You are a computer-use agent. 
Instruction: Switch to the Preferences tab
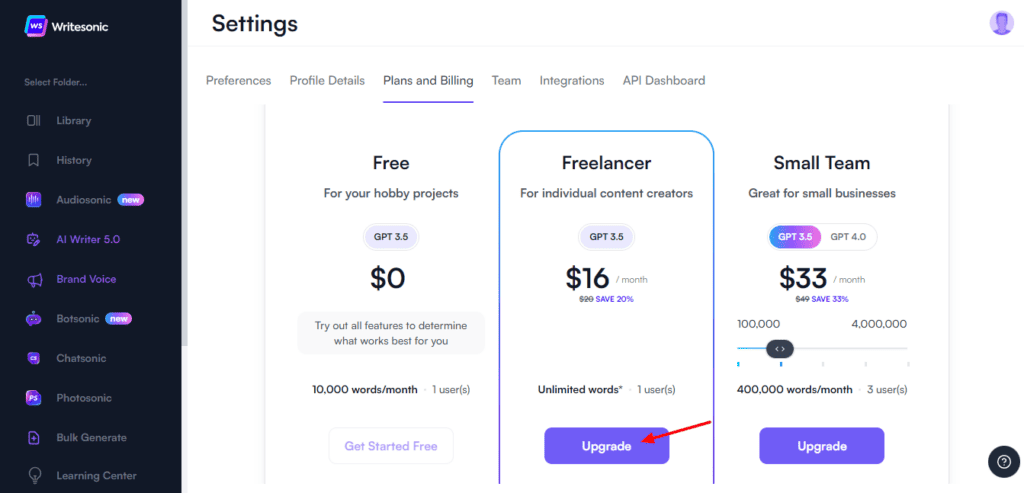pyautogui.click(x=238, y=81)
